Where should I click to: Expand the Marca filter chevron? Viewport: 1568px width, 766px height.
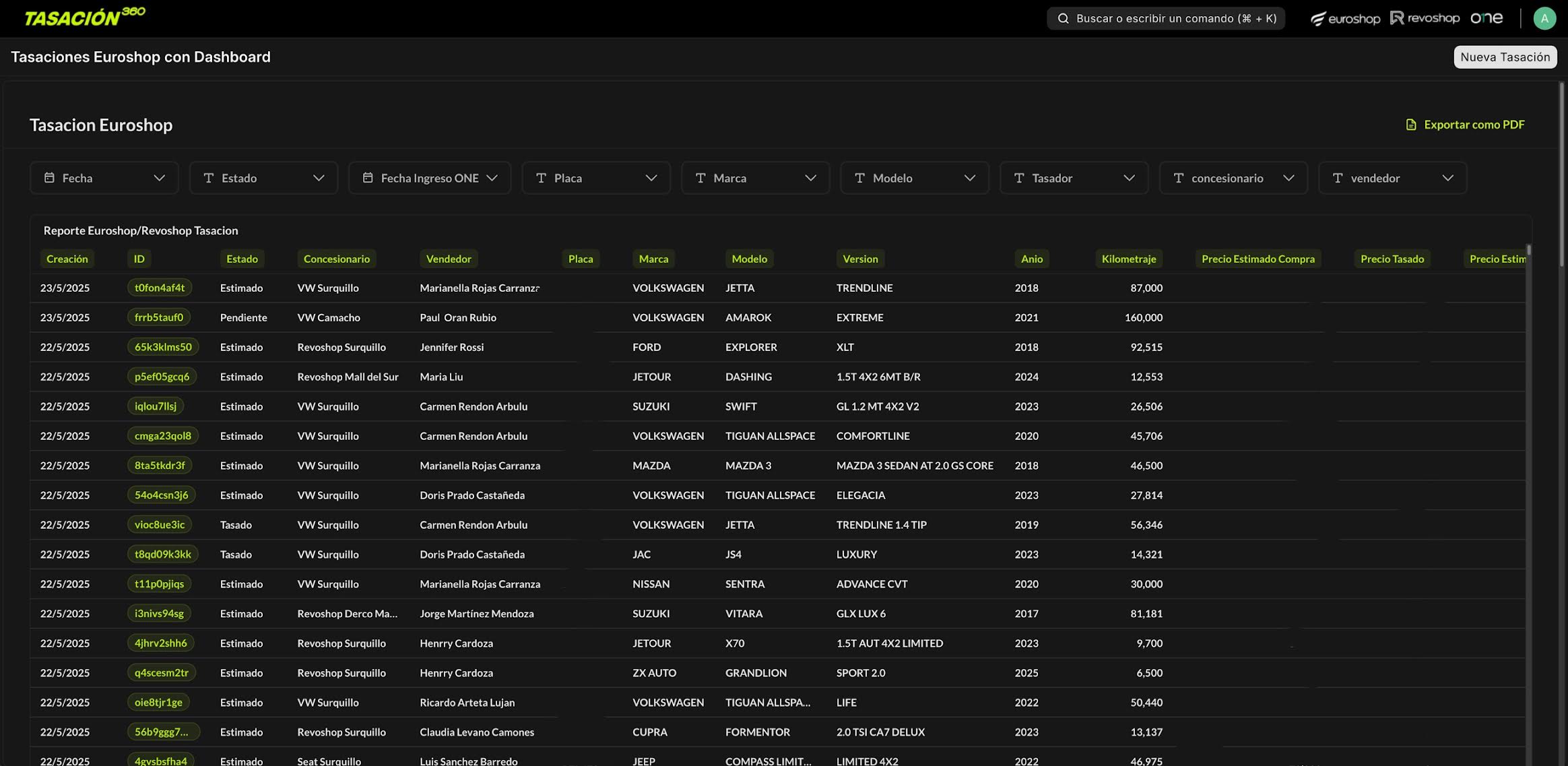point(810,178)
